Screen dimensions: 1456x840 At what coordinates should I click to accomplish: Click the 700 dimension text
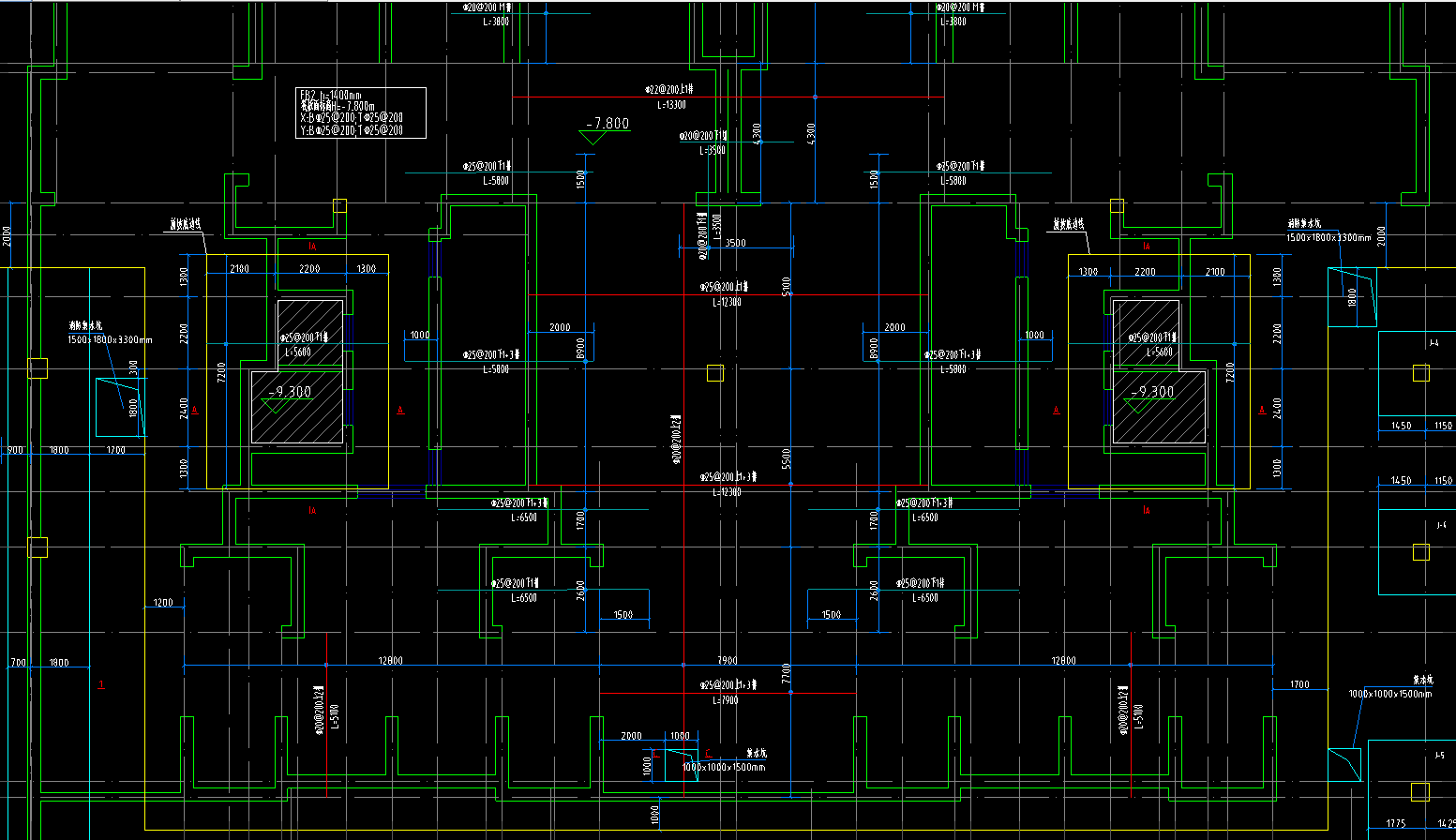[19, 663]
